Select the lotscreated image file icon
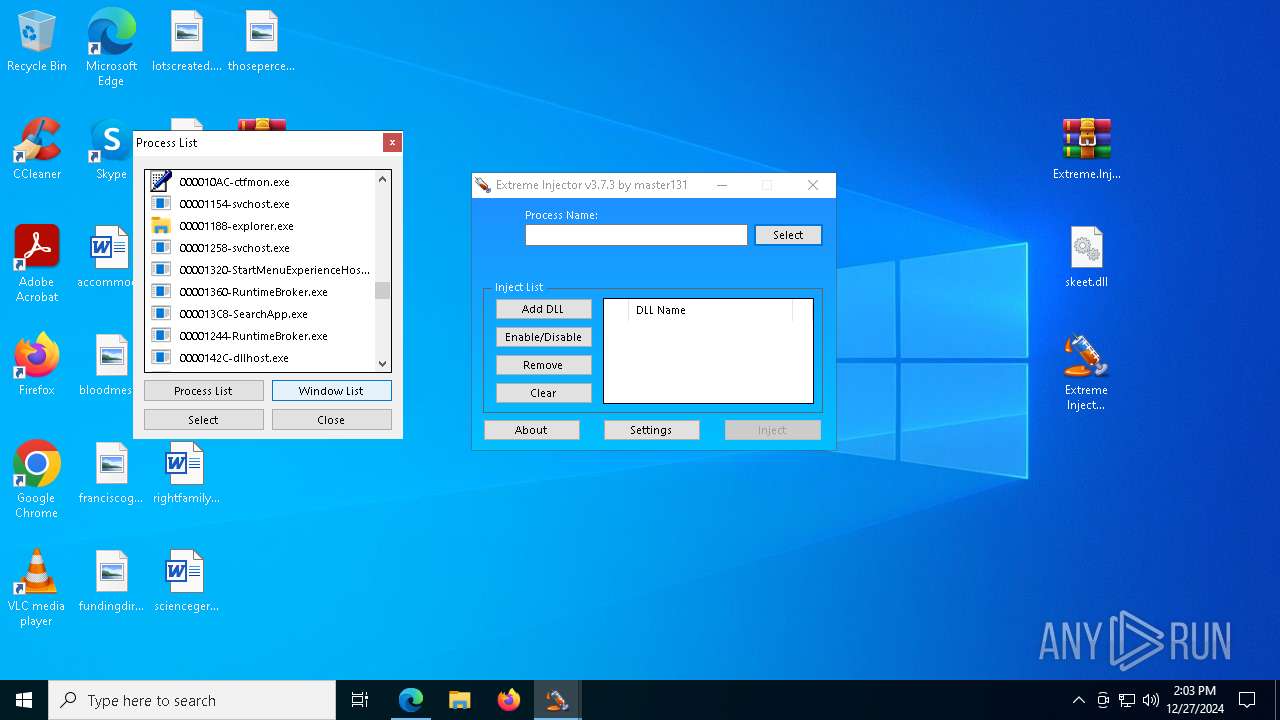 [187, 42]
